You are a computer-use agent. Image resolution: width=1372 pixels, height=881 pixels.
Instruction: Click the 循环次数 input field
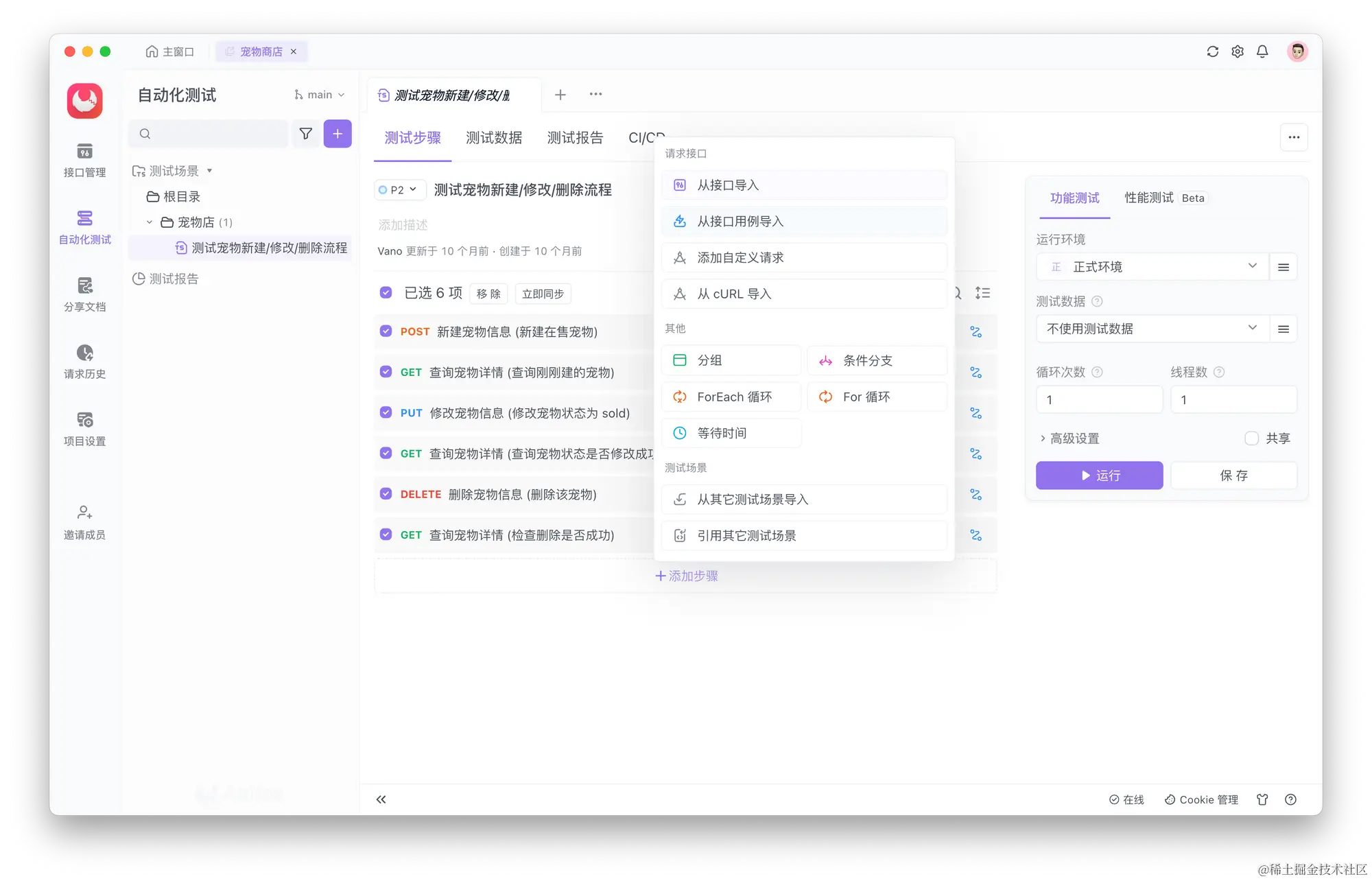(x=1099, y=400)
